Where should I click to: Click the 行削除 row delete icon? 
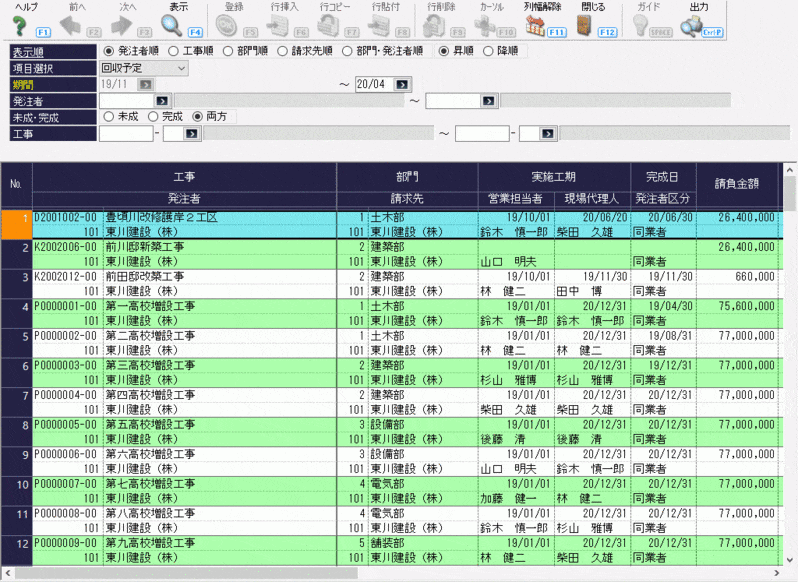tap(435, 25)
